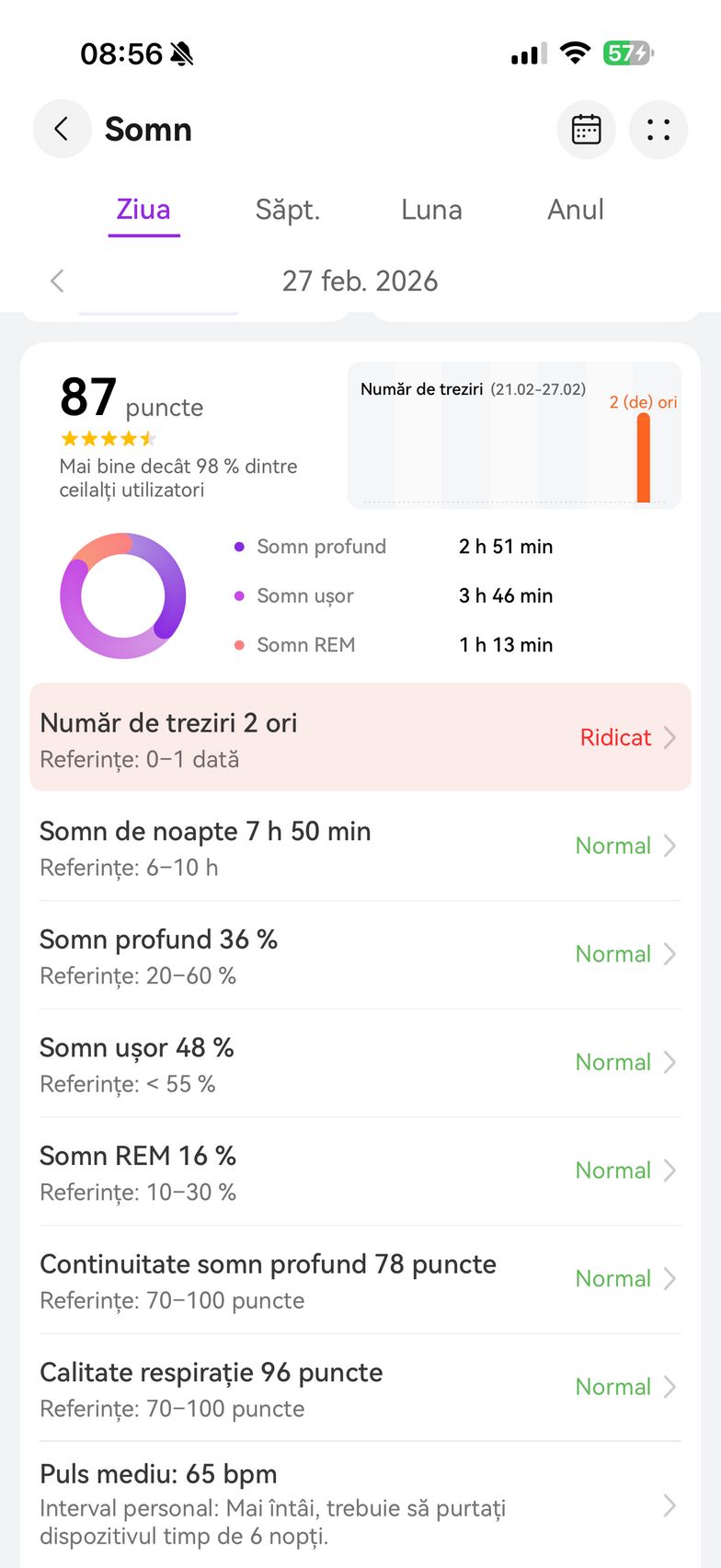Screen dimensions: 721x1568
Task: Tap the sleep stages donut chart
Action: point(123,595)
